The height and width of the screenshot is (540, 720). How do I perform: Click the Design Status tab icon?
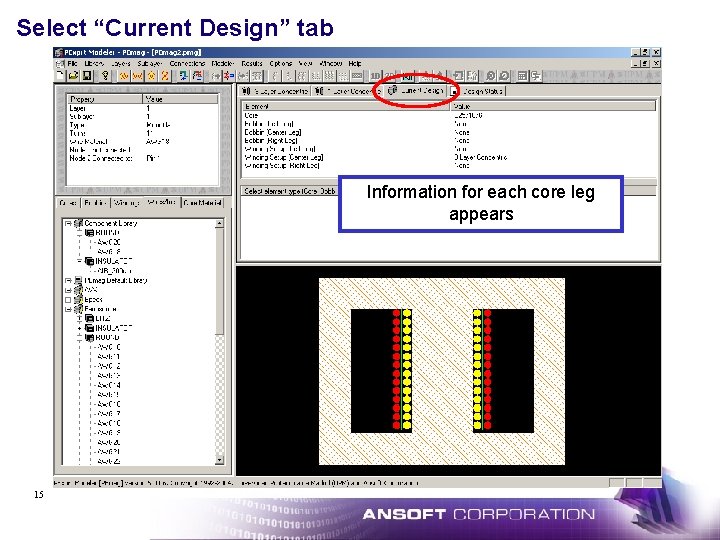454,91
